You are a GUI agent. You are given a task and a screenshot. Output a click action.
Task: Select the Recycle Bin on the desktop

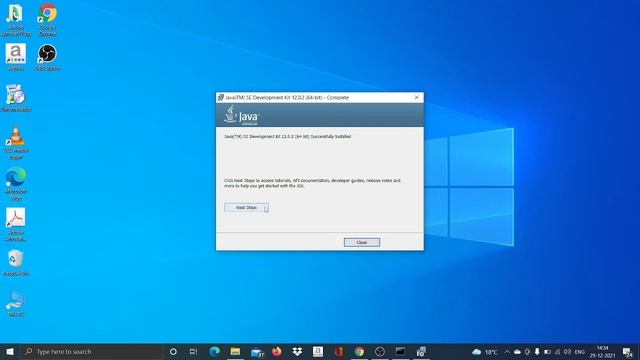[16, 263]
